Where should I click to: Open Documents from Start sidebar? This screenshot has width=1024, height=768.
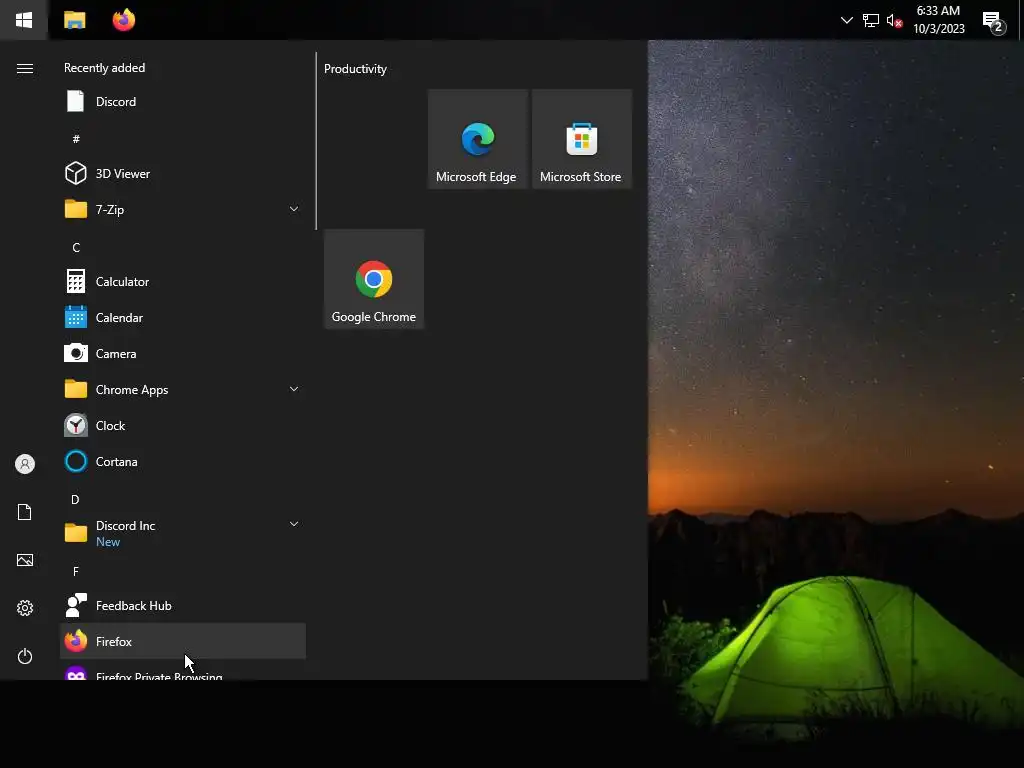[x=25, y=512]
